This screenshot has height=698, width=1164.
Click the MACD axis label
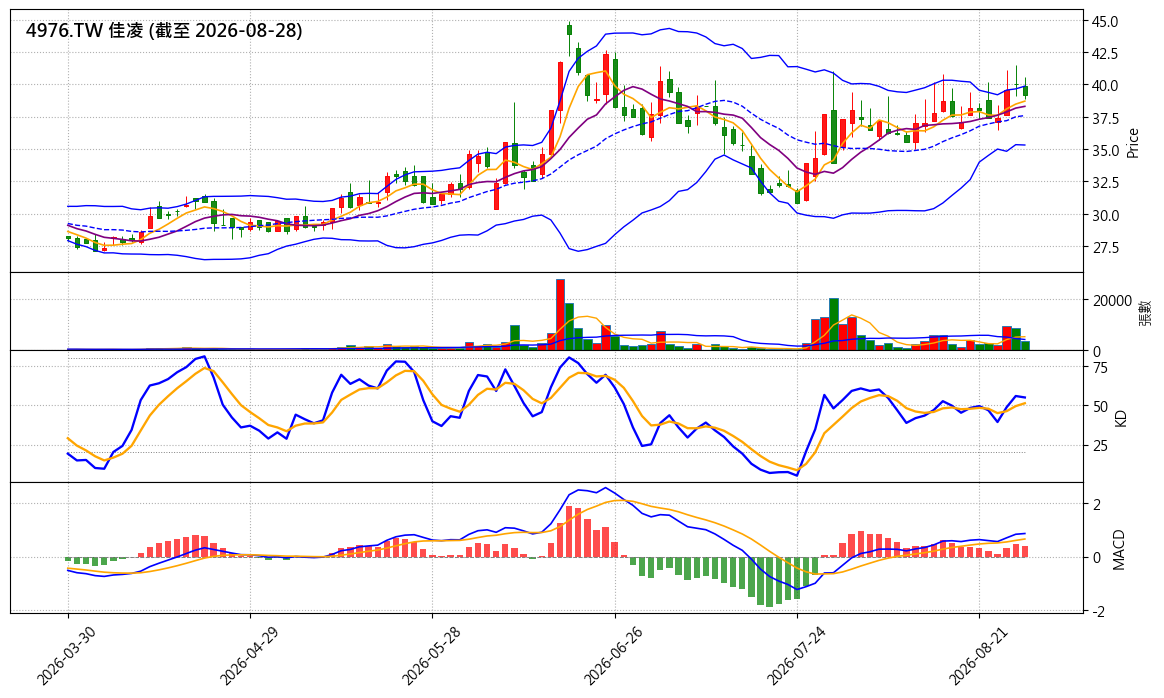coord(1119,550)
